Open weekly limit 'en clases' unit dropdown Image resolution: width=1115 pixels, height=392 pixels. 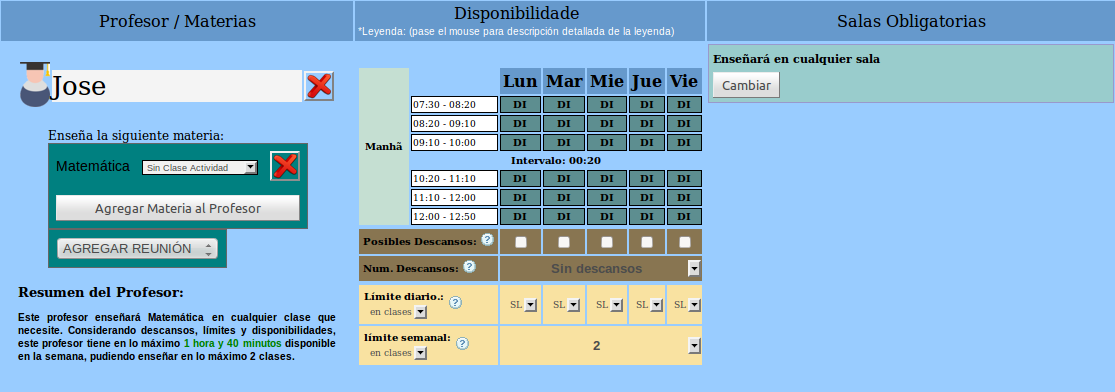coord(398,353)
